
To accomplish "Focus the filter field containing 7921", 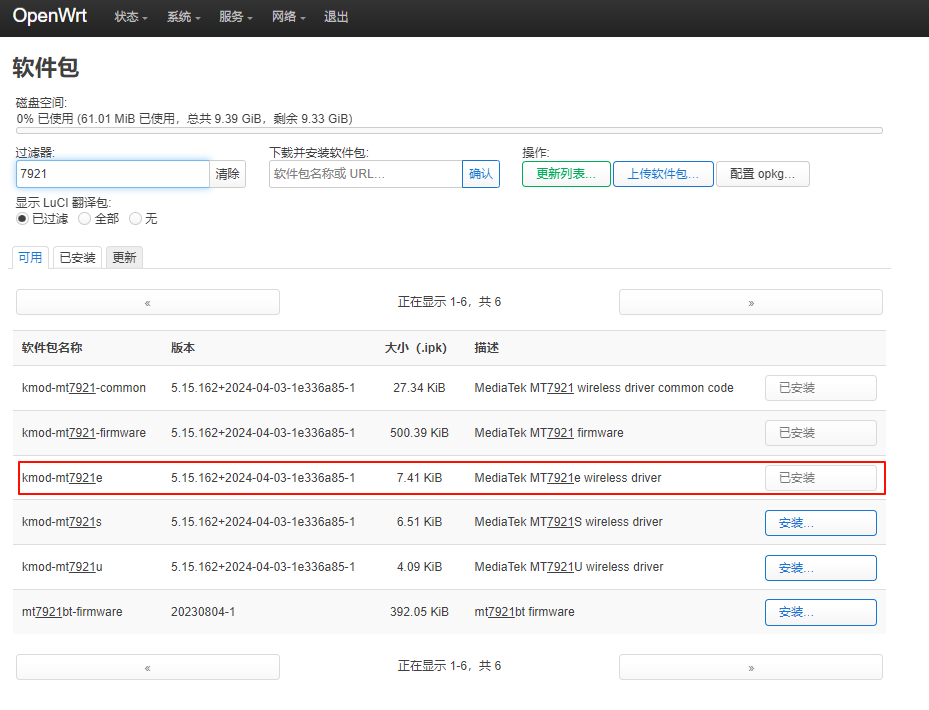I will click(112, 174).
